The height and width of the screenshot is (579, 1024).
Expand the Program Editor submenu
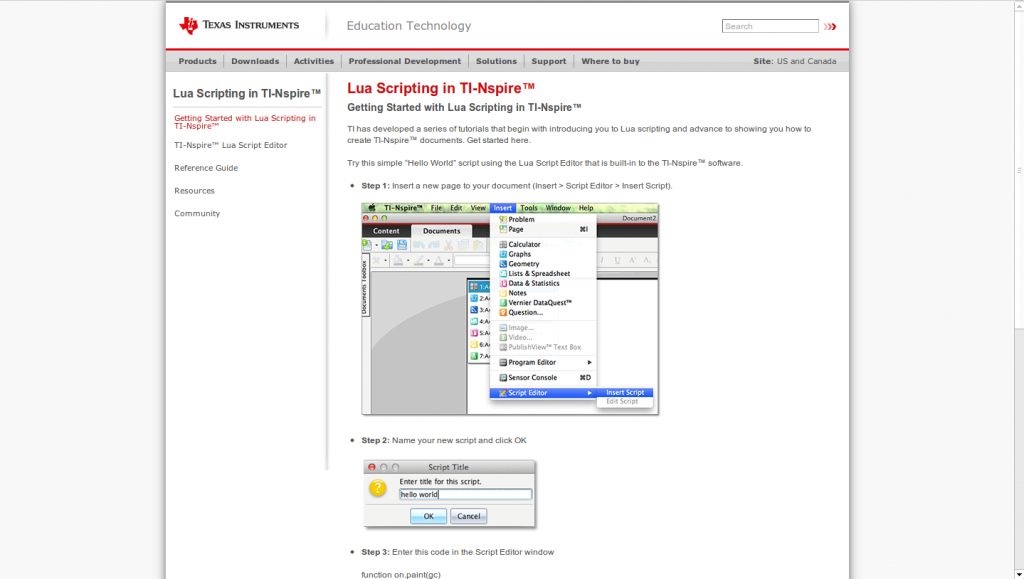[590, 362]
